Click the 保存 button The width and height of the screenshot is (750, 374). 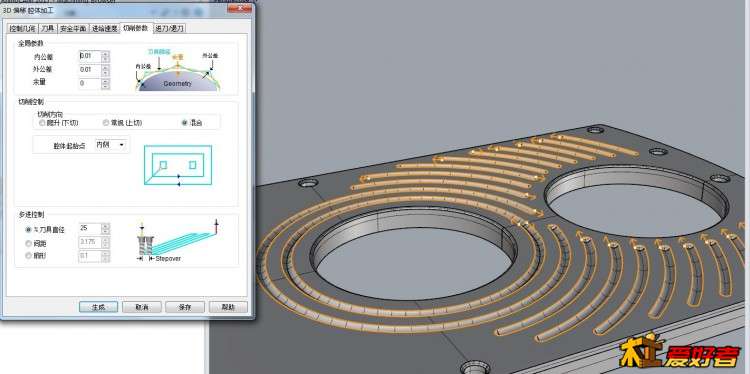185,307
